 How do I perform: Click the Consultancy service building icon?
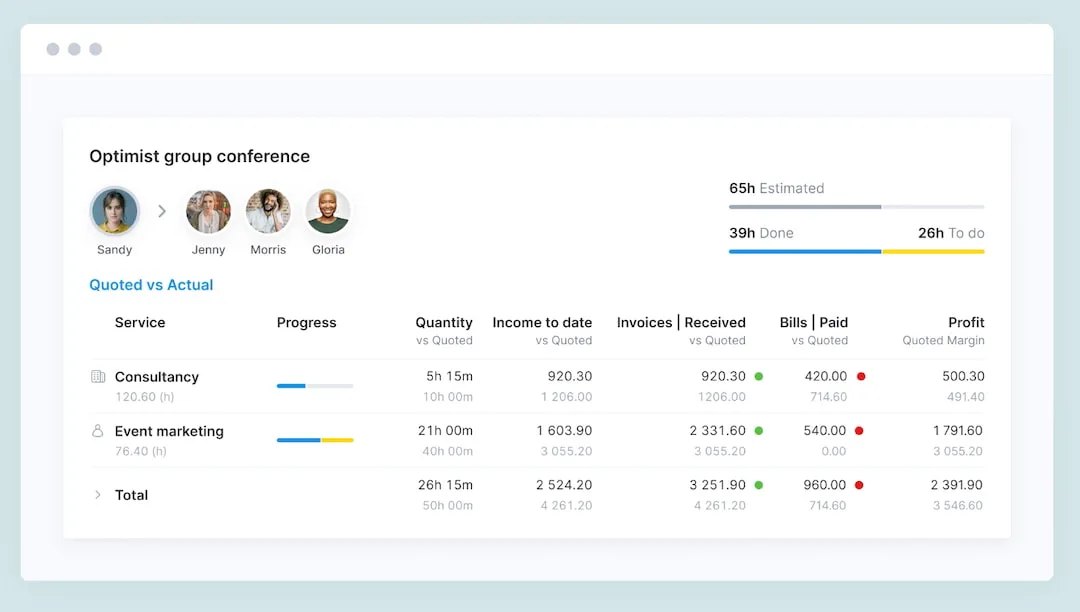point(97,377)
